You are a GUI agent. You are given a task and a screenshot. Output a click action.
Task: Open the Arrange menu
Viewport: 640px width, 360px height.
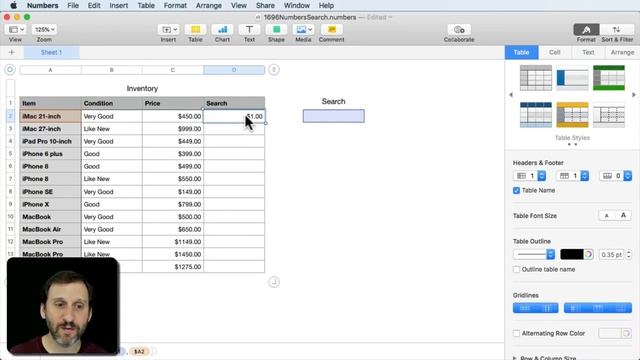pos(209,5)
